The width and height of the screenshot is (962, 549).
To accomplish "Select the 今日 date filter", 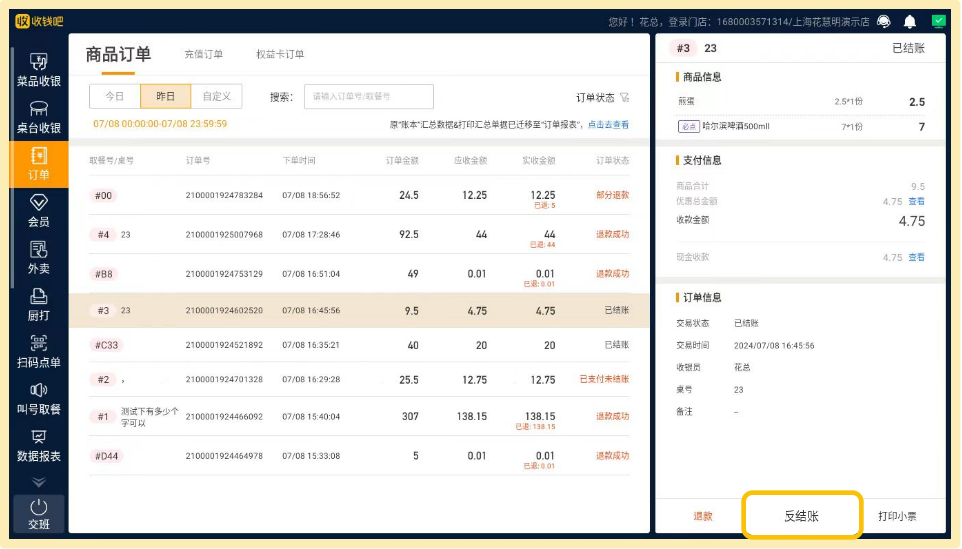I will [115, 96].
